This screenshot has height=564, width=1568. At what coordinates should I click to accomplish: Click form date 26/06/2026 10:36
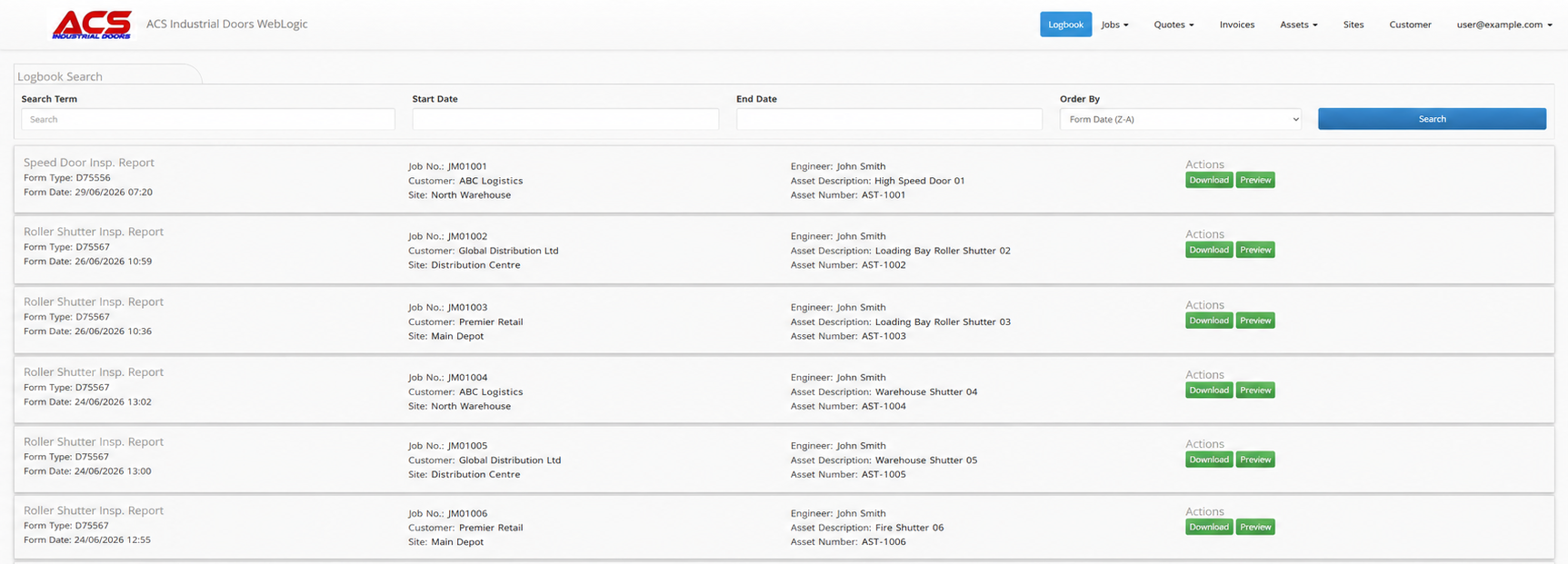114,331
